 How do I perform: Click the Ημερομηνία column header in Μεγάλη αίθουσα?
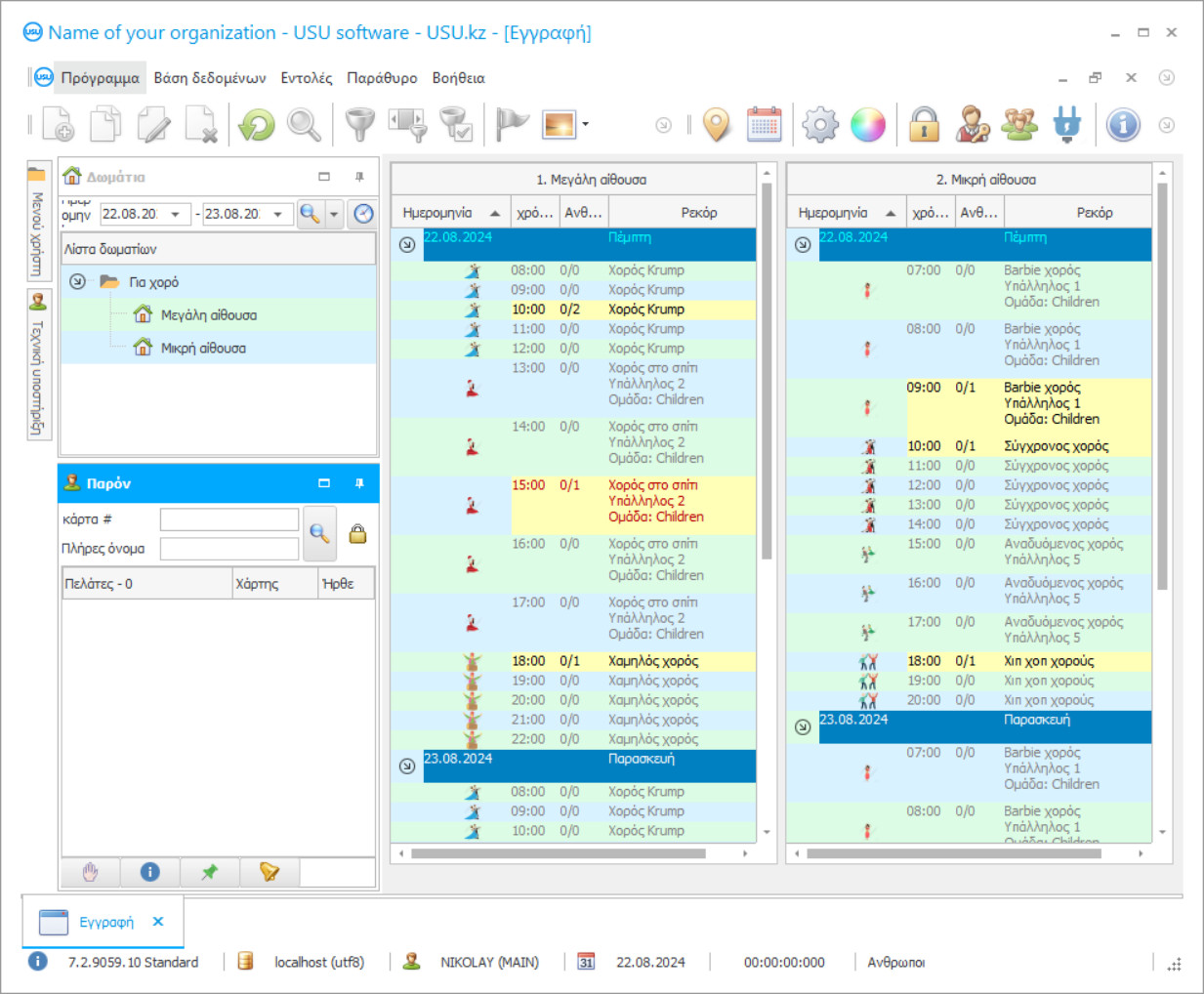coord(437,213)
